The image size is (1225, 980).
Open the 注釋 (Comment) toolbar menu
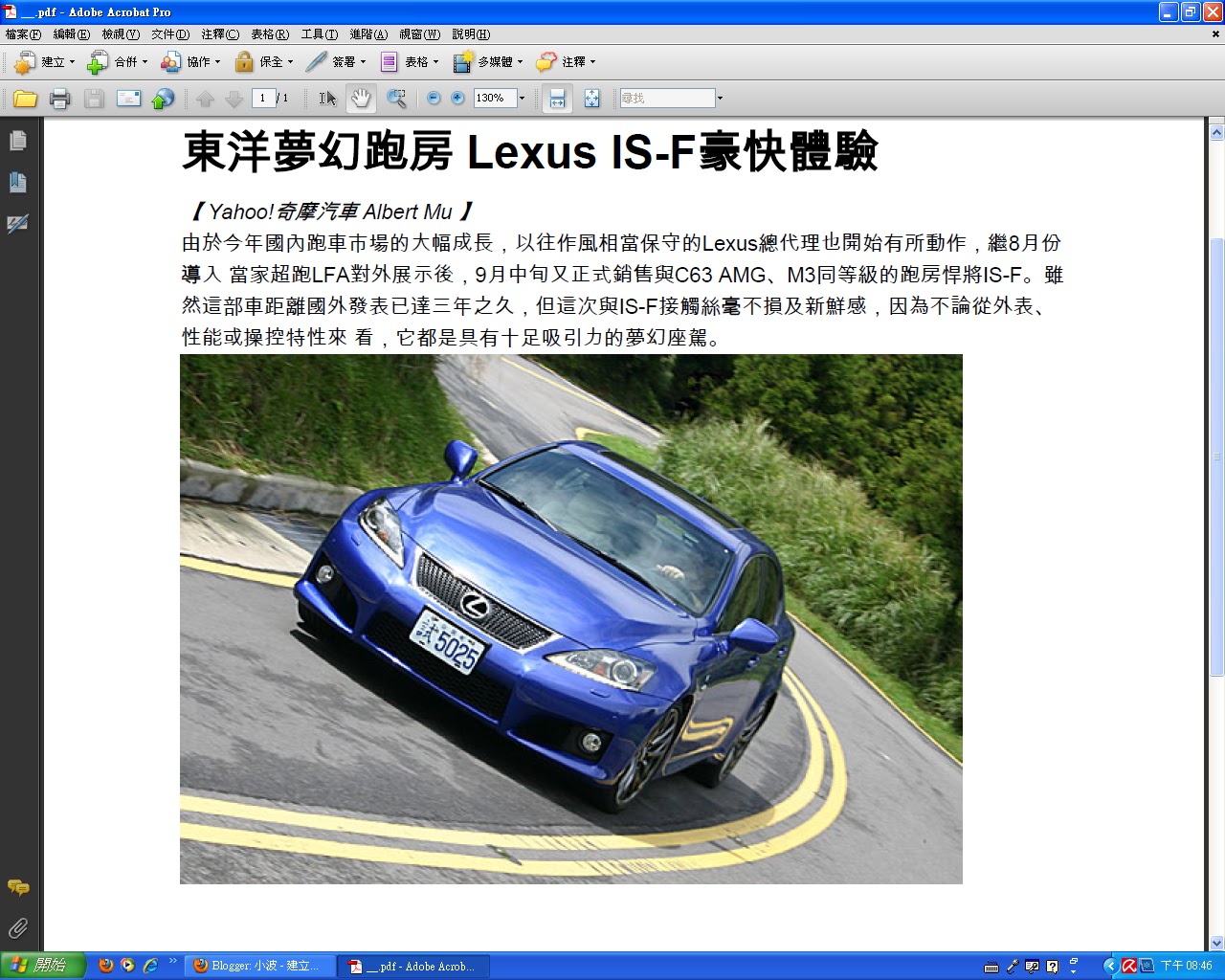point(566,62)
